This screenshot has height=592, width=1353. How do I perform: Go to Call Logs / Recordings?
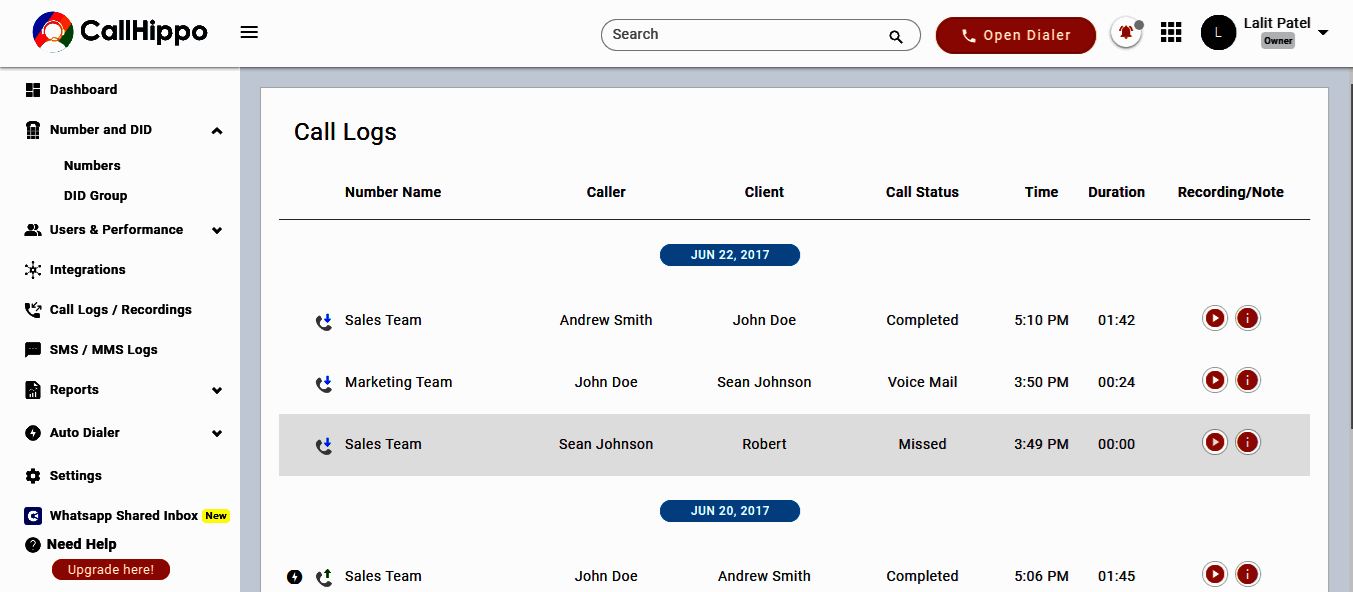pos(120,310)
